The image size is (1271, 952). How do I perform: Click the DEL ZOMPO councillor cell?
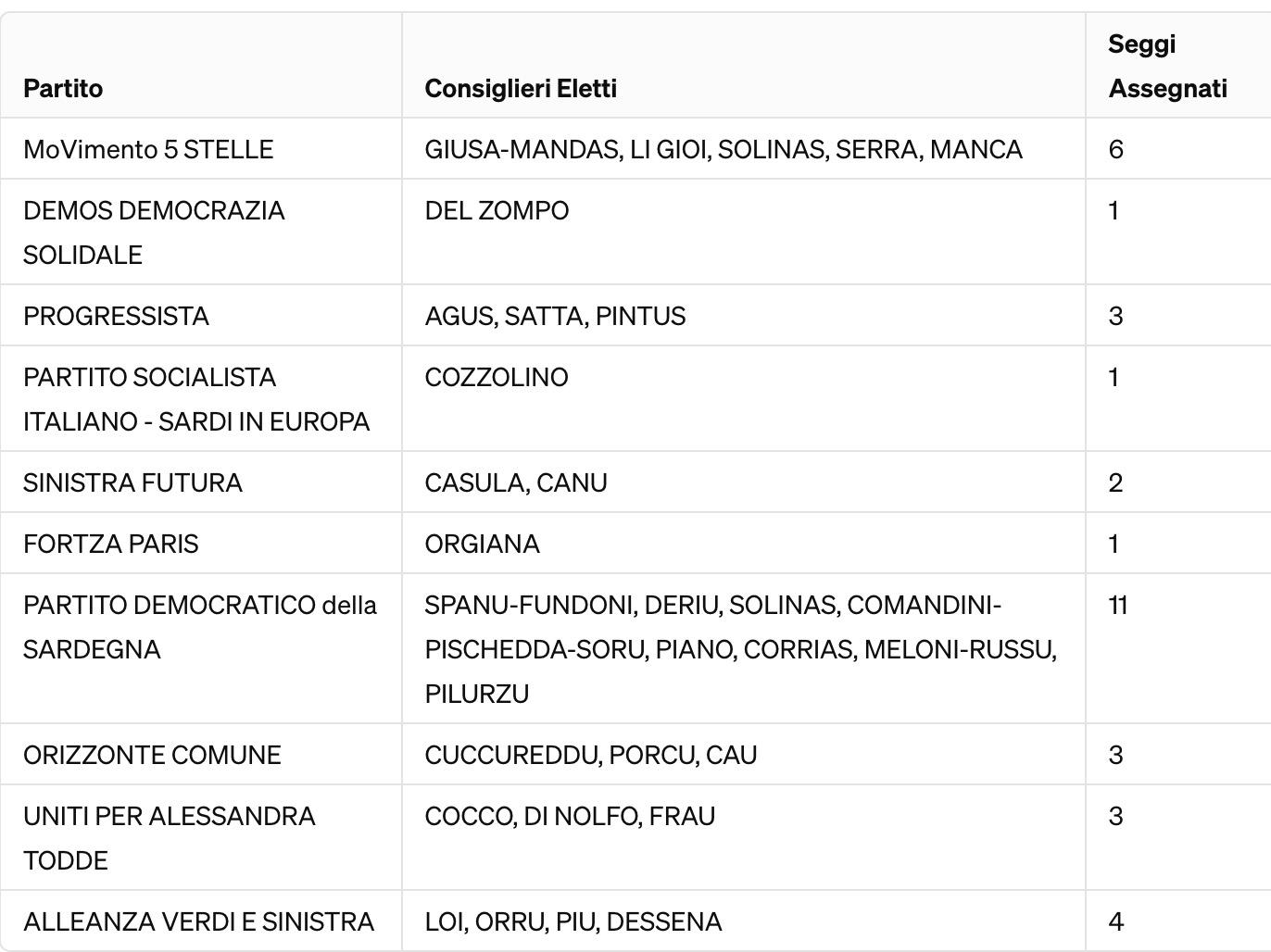[497, 211]
